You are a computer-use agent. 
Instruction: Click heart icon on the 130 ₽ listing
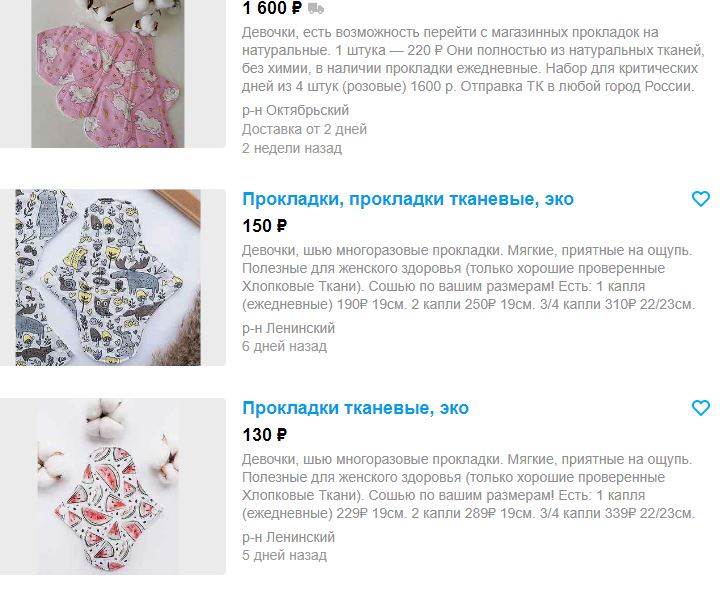pyautogui.click(x=701, y=408)
